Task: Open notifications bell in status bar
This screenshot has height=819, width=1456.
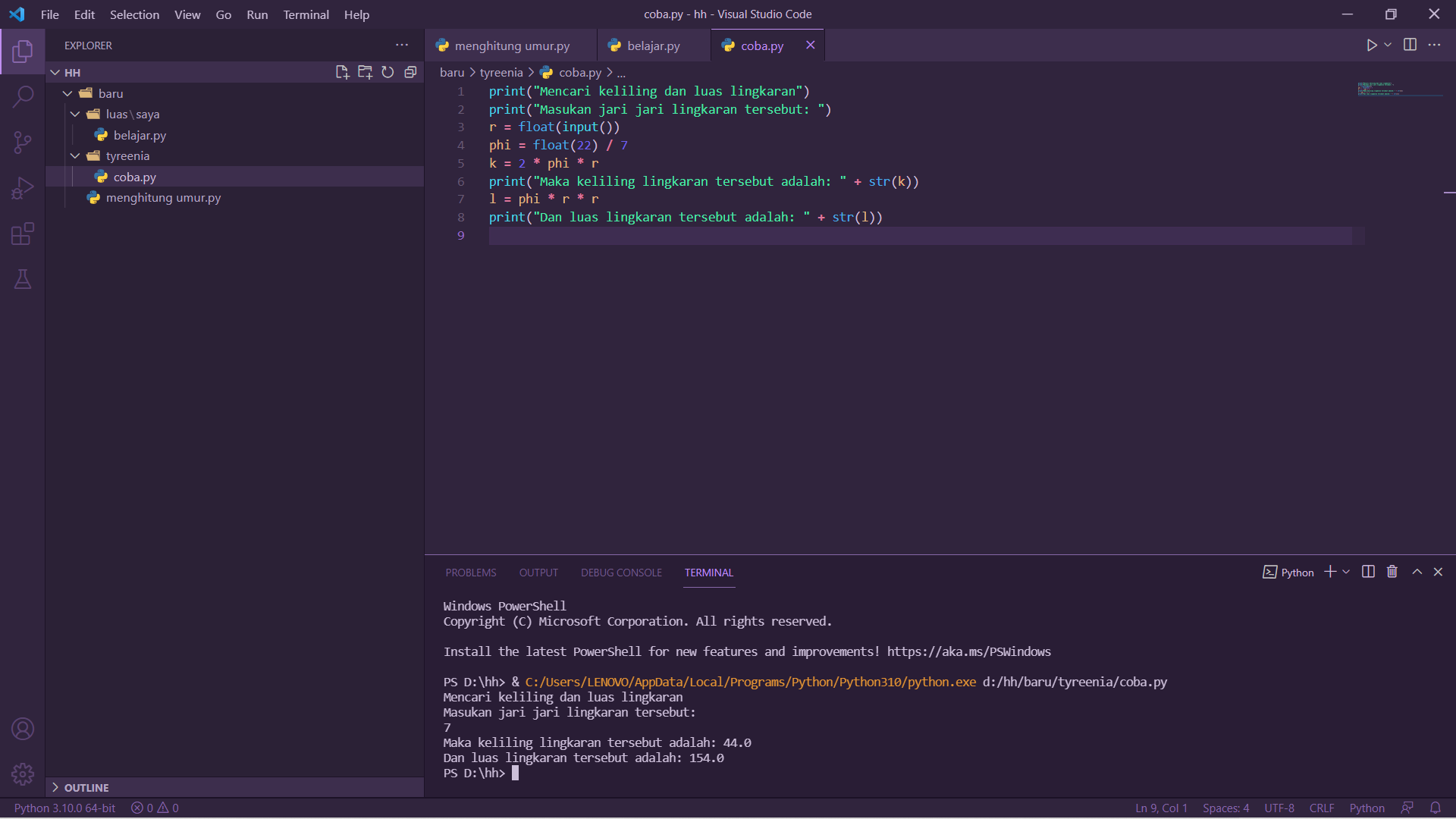Action: (x=1435, y=808)
